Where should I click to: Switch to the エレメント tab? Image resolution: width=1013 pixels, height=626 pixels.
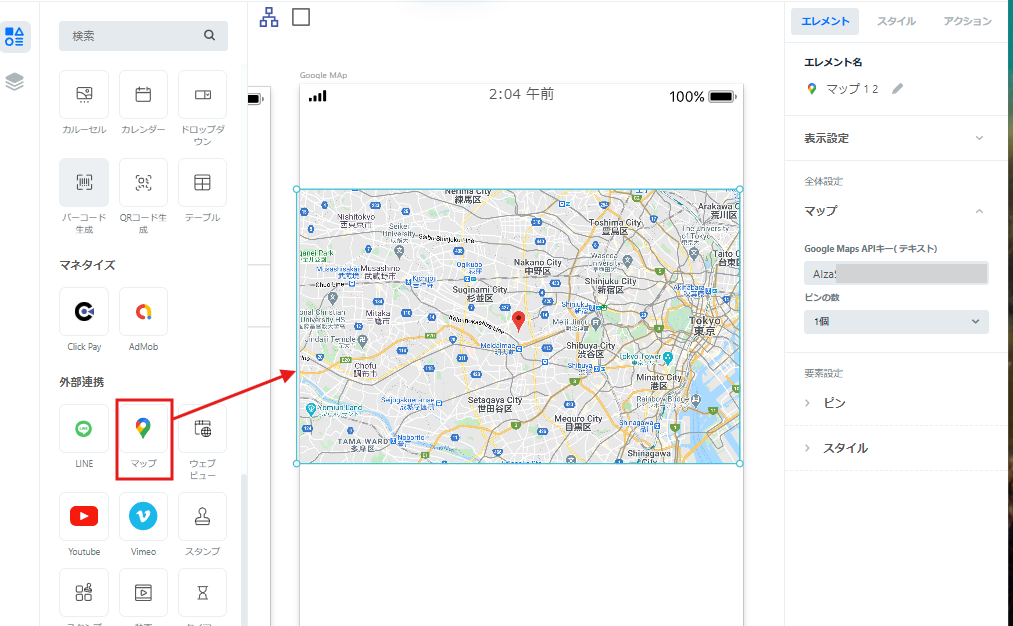[x=825, y=21]
